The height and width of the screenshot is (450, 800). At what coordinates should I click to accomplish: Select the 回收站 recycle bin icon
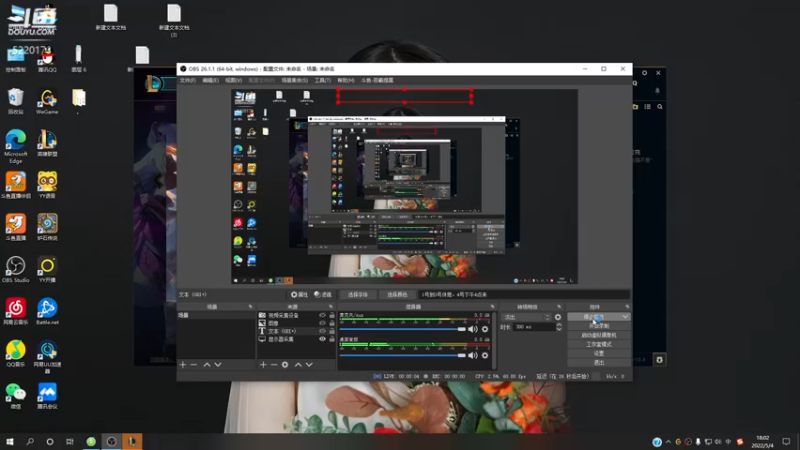point(15,101)
